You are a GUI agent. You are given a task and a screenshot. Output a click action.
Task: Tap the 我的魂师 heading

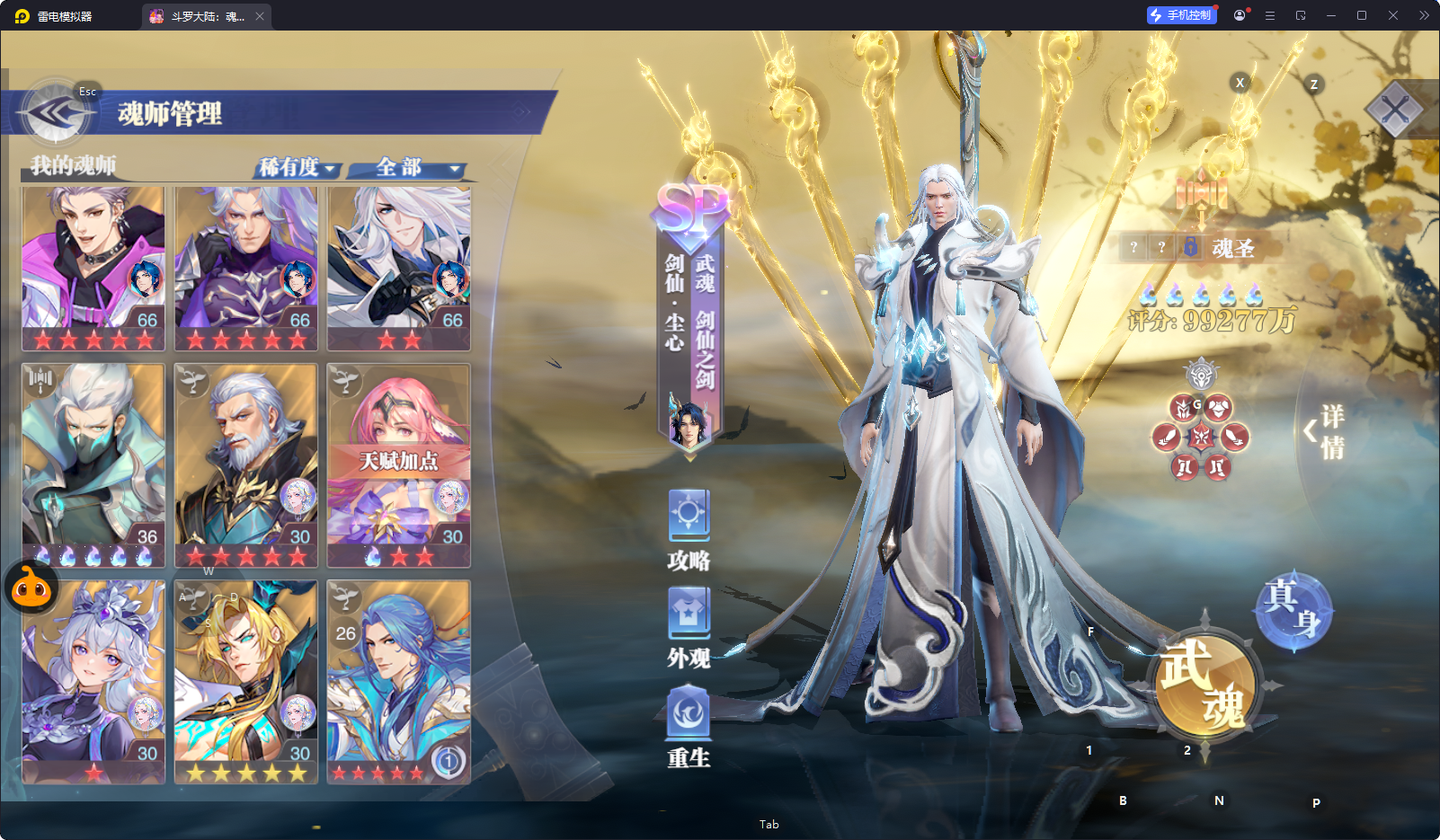pos(73,165)
